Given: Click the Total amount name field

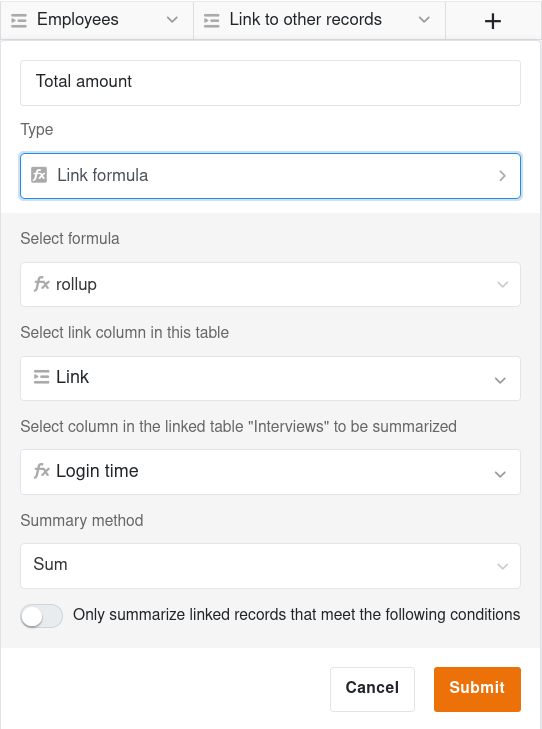Looking at the screenshot, I should click(270, 83).
